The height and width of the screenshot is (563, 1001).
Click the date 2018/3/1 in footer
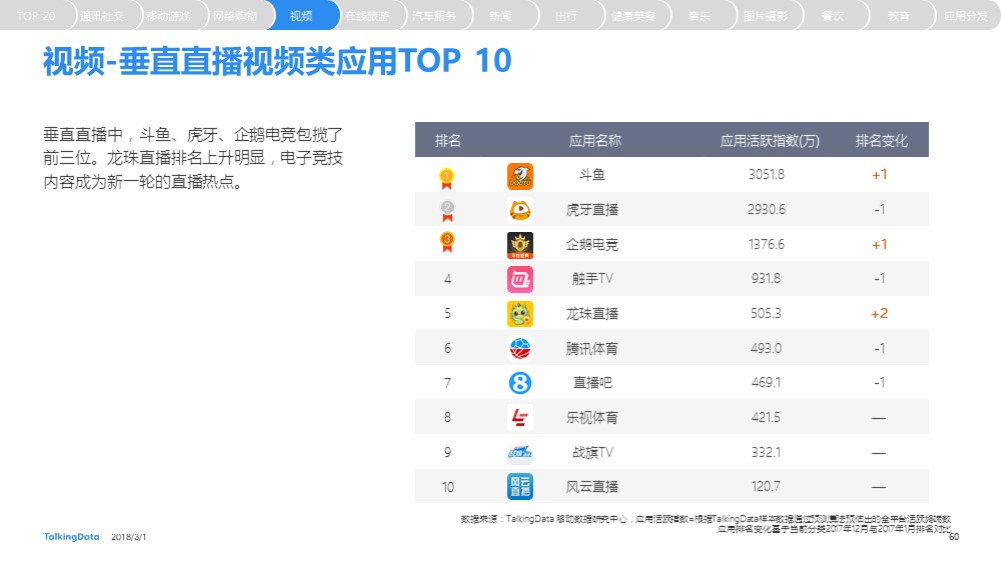(x=128, y=537)
